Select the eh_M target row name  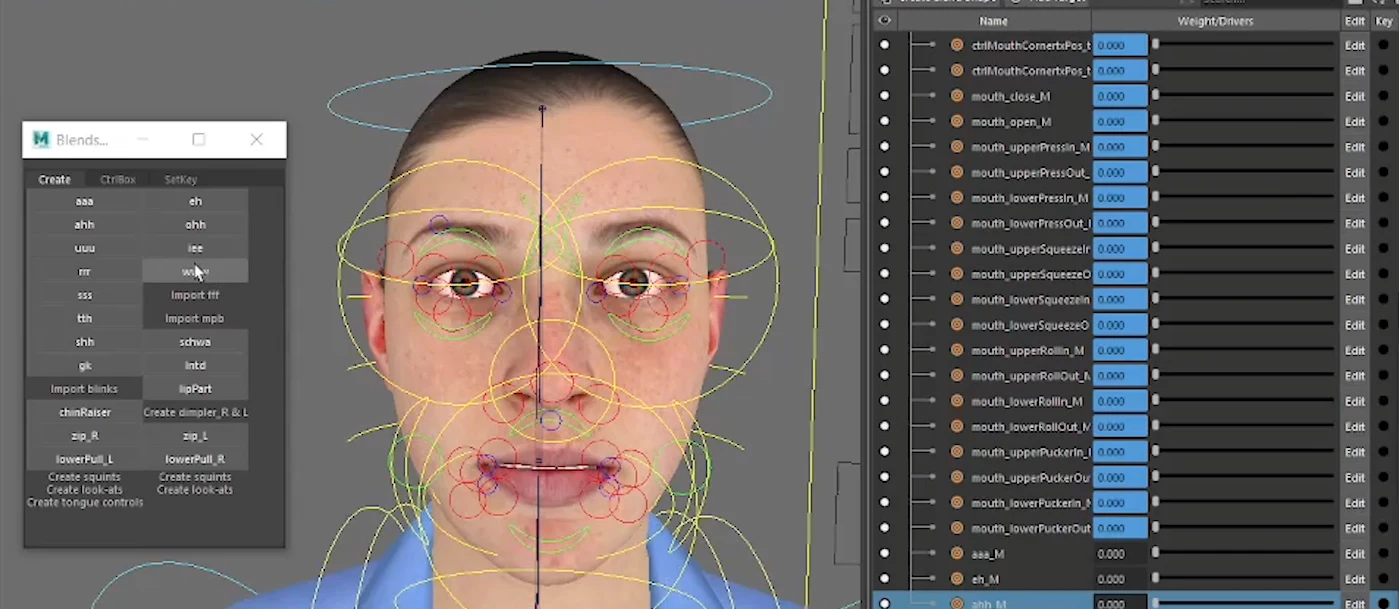[985, 579]
